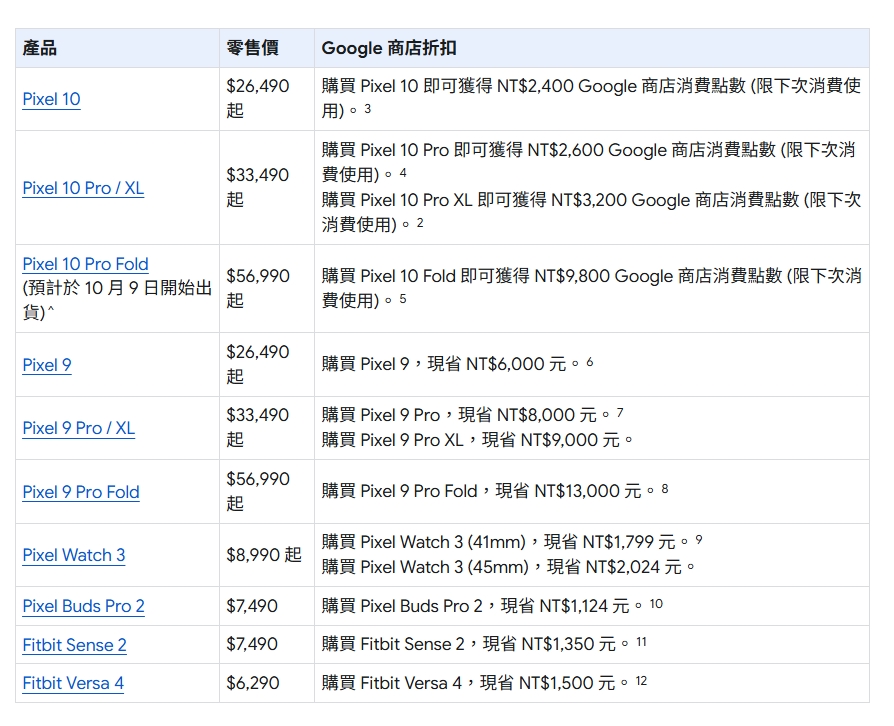Click footnote 5 in Pixel 10 Fold discount
Viewport: 894px width, 726px height.
pyautogui.click(x=403, y=298)
